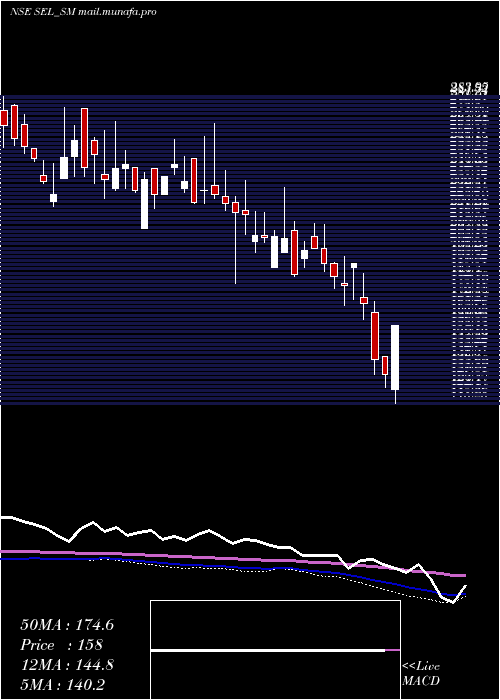Click the 'Price : 158' label

62,645
